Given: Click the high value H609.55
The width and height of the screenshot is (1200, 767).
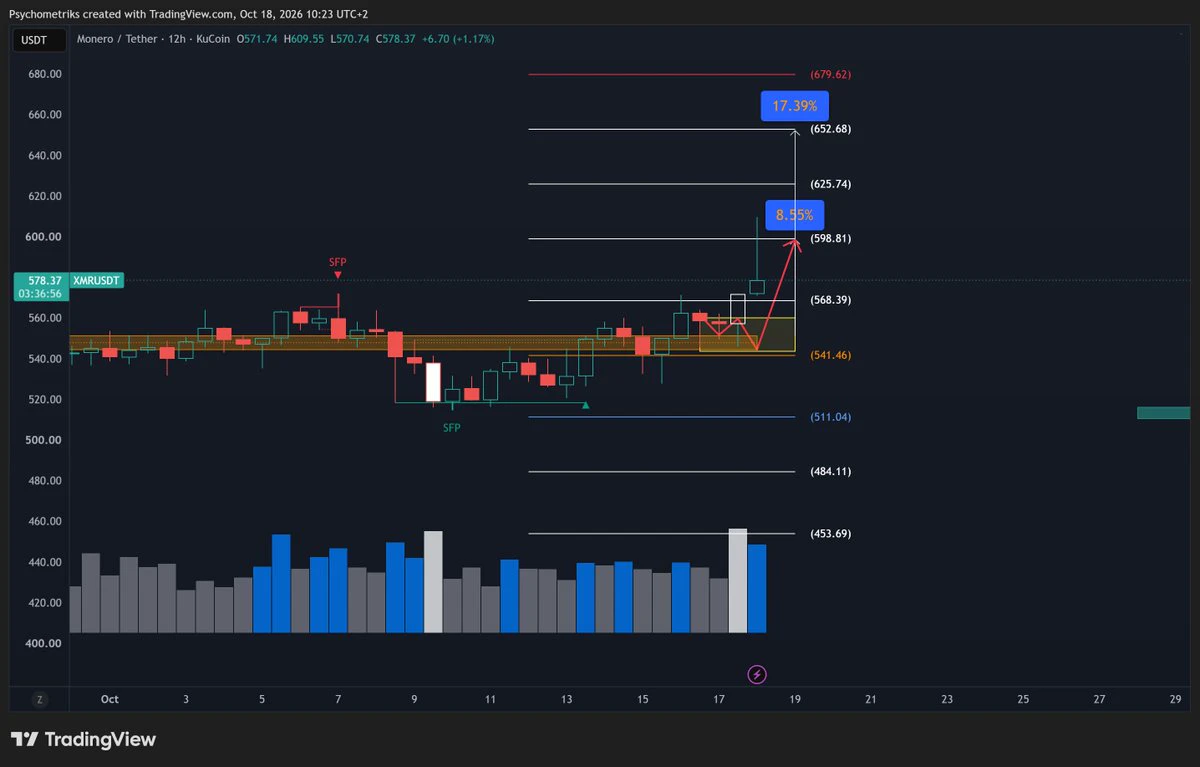Looking at the screenshot, I should point(306,39).
